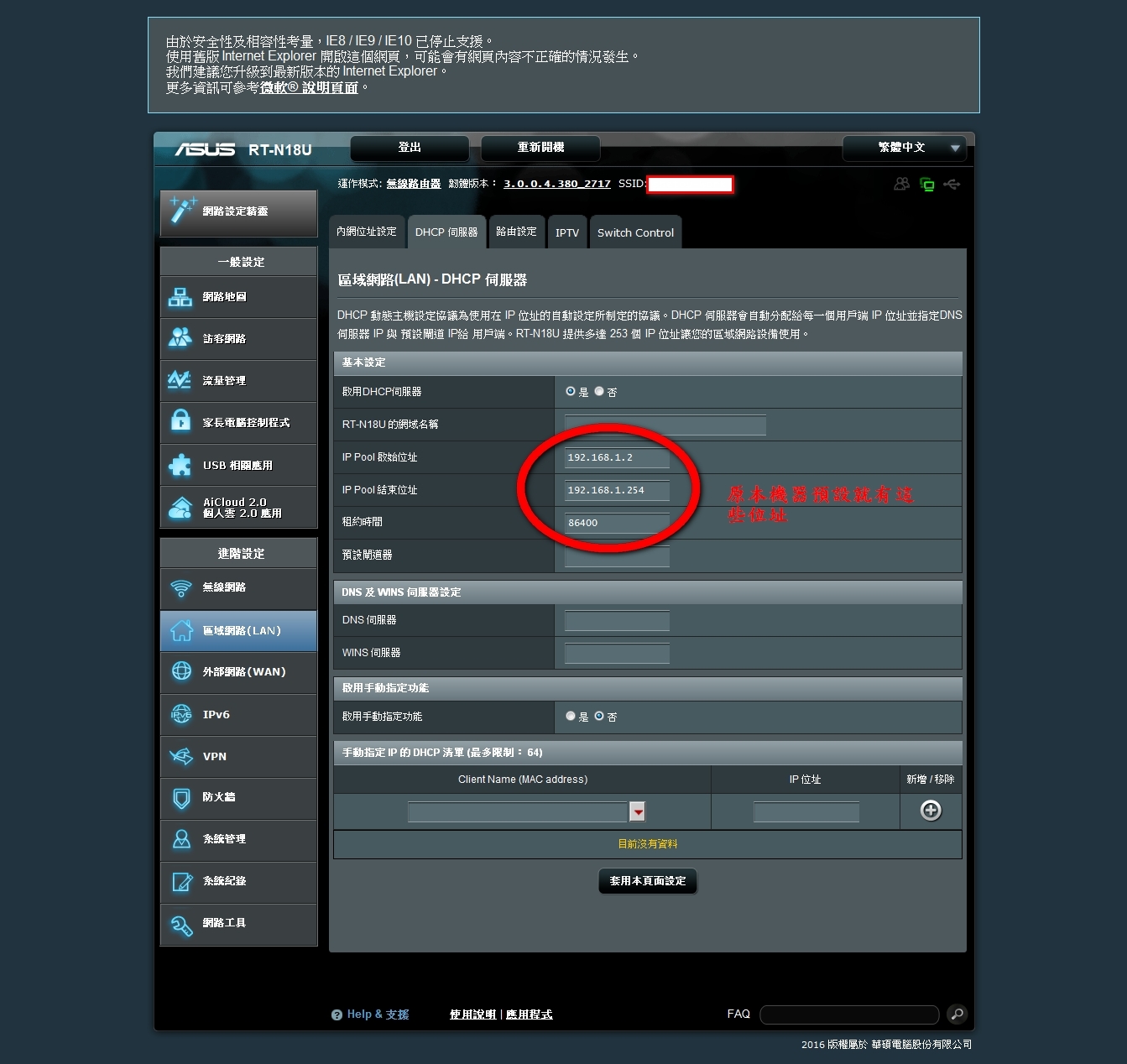
Task: Select 是 for enabling DHCP server
Action: [x=571, y=392]
